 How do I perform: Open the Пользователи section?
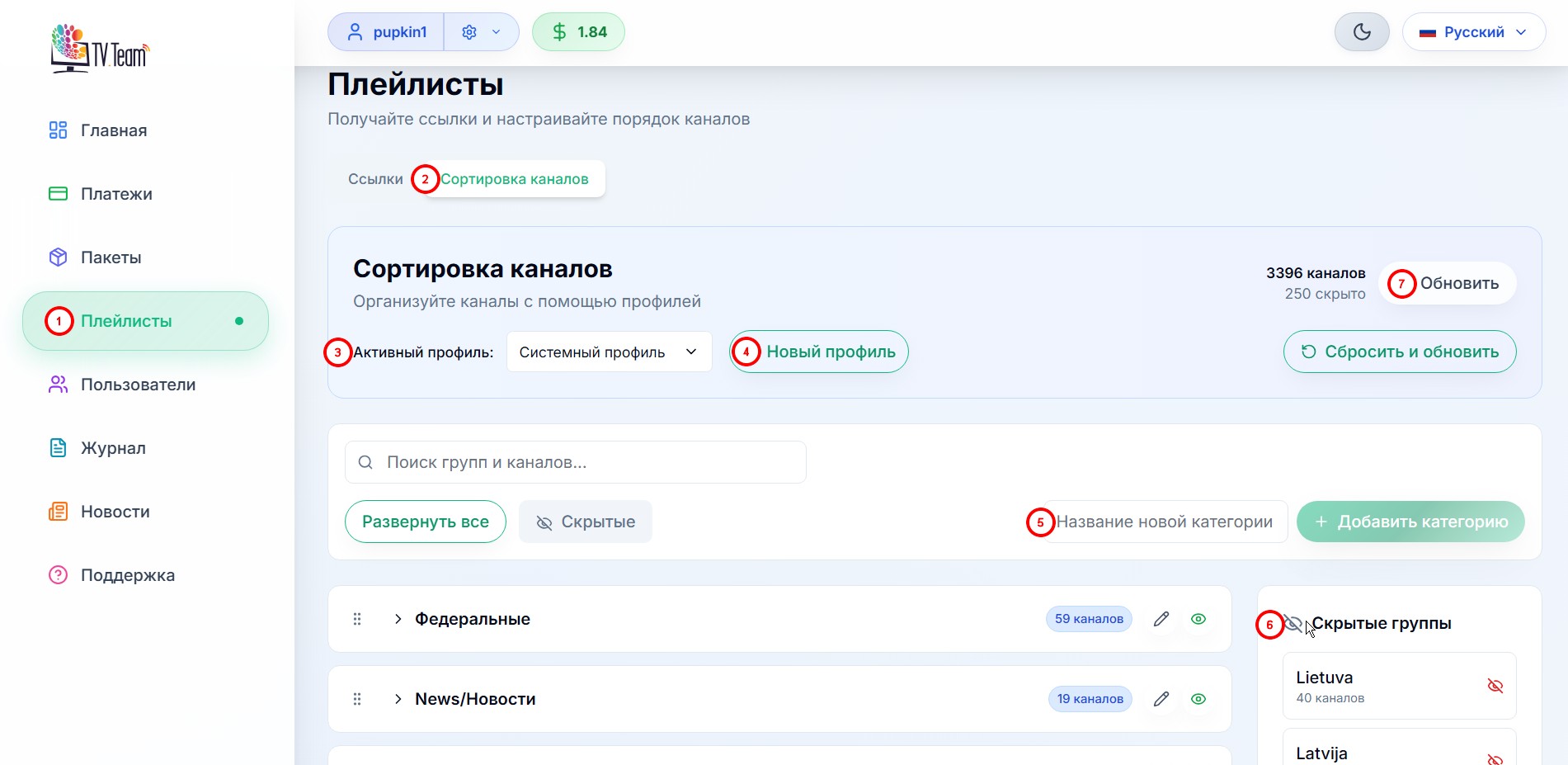pyautogui.click(x=138, y=384)
